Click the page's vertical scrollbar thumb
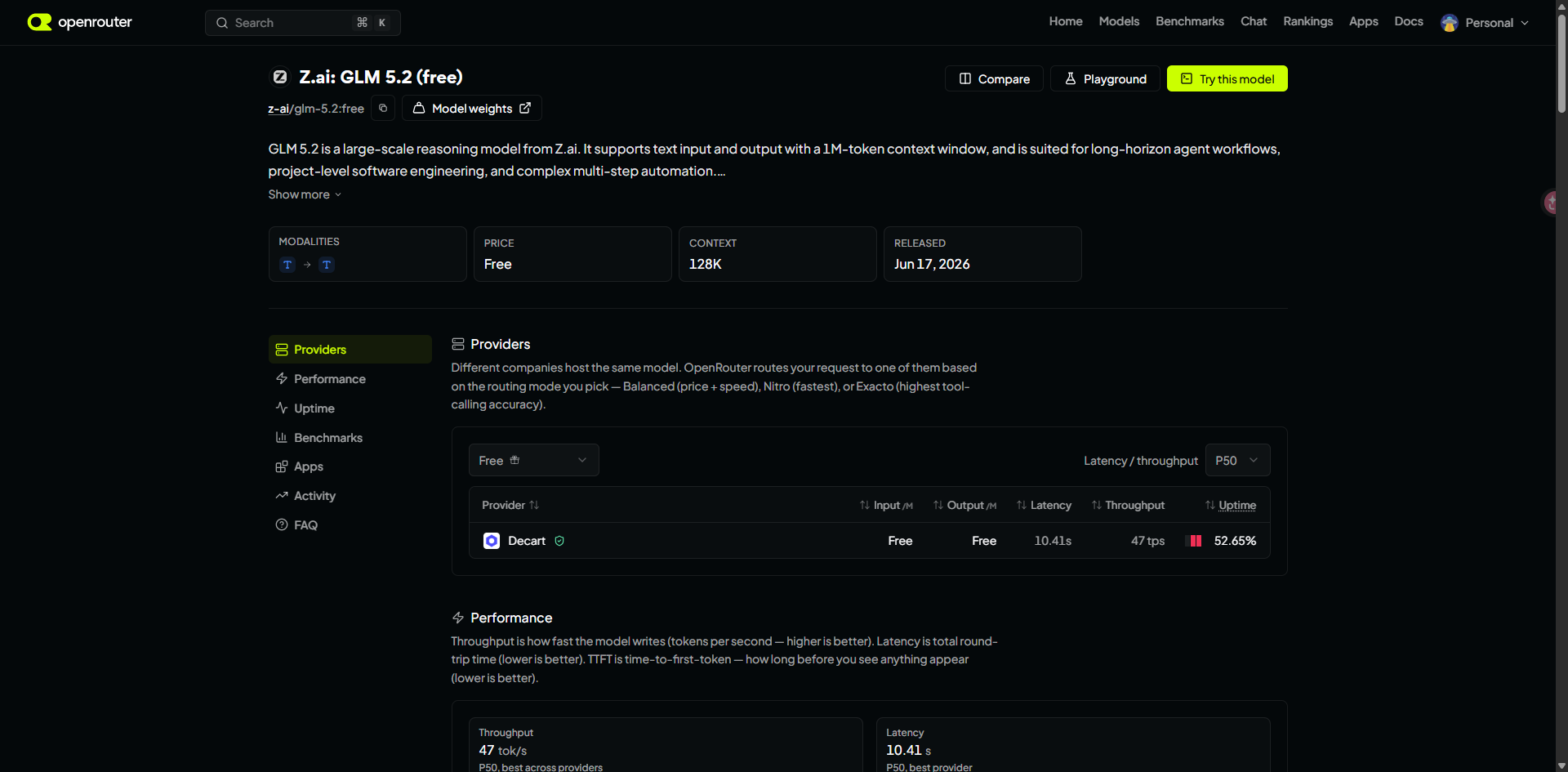1568x772 pixels. point(1561,64)
